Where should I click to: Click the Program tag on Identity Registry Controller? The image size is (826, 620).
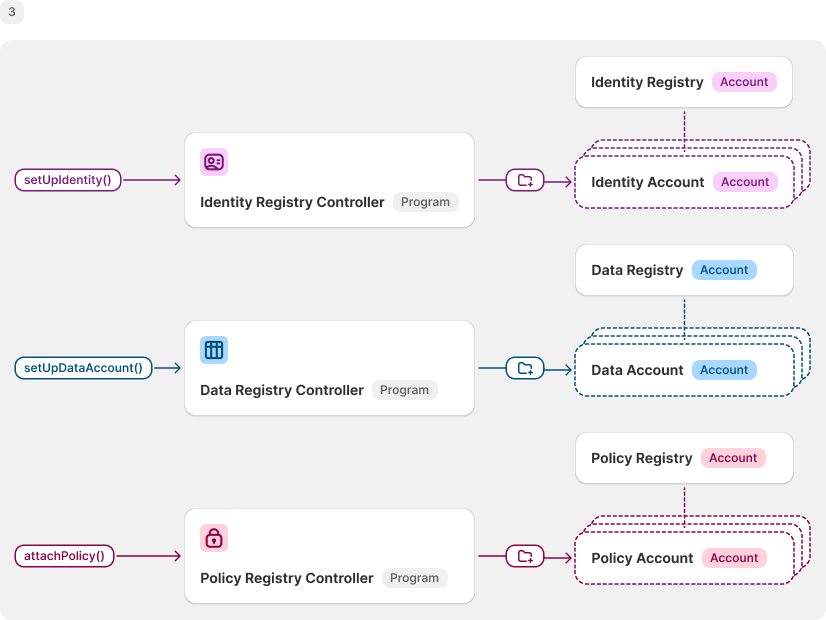point(425,202)
